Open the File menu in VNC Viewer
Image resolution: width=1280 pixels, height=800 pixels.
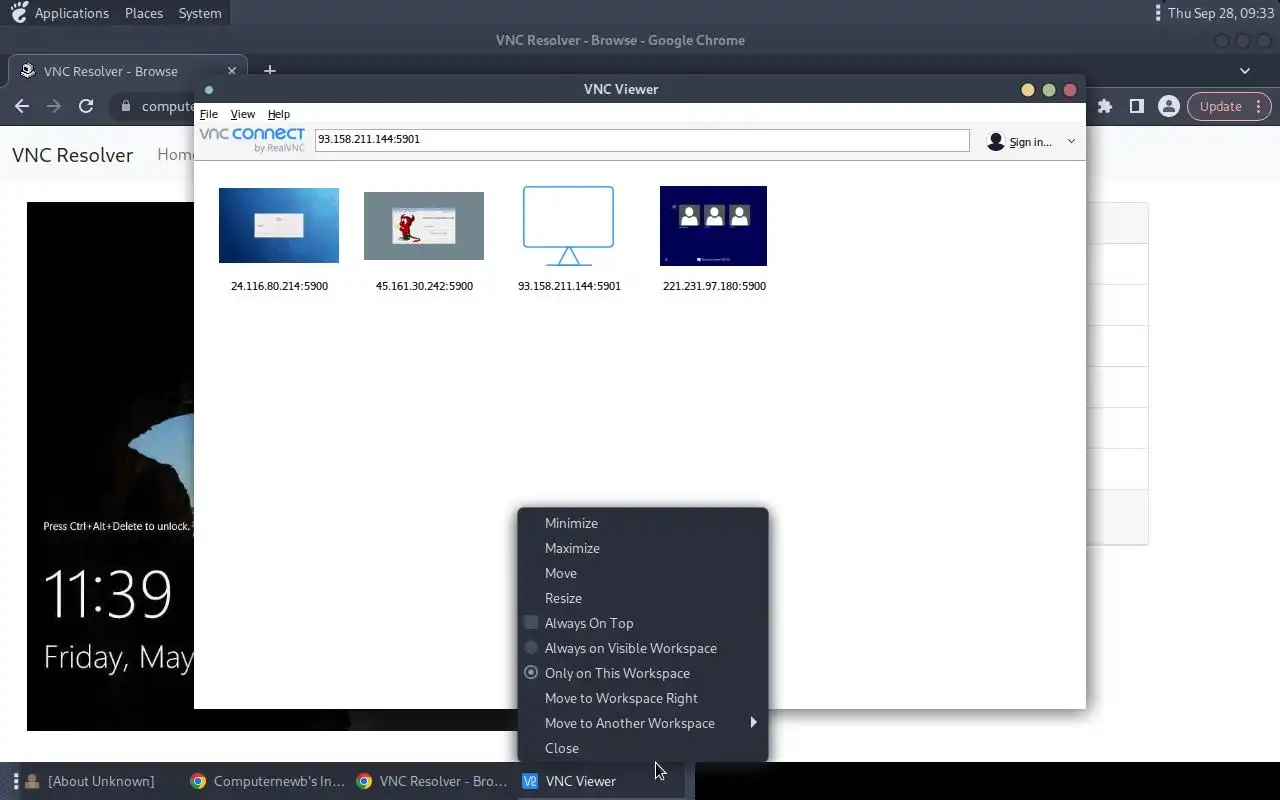tap(209, 114)
